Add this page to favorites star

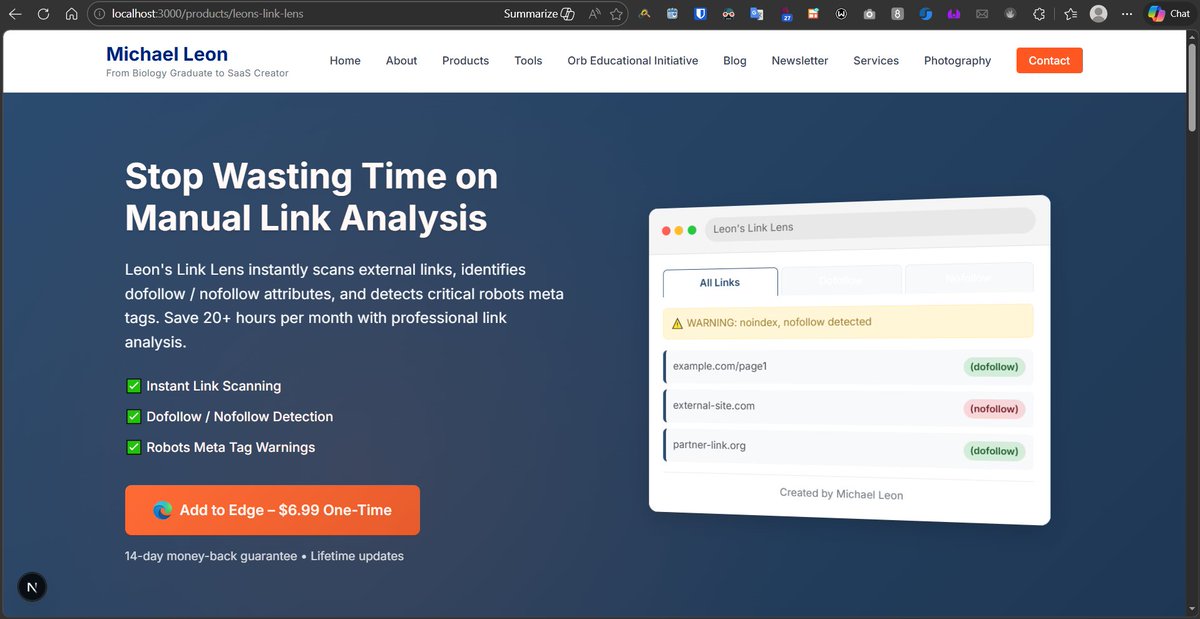[617, 14]
